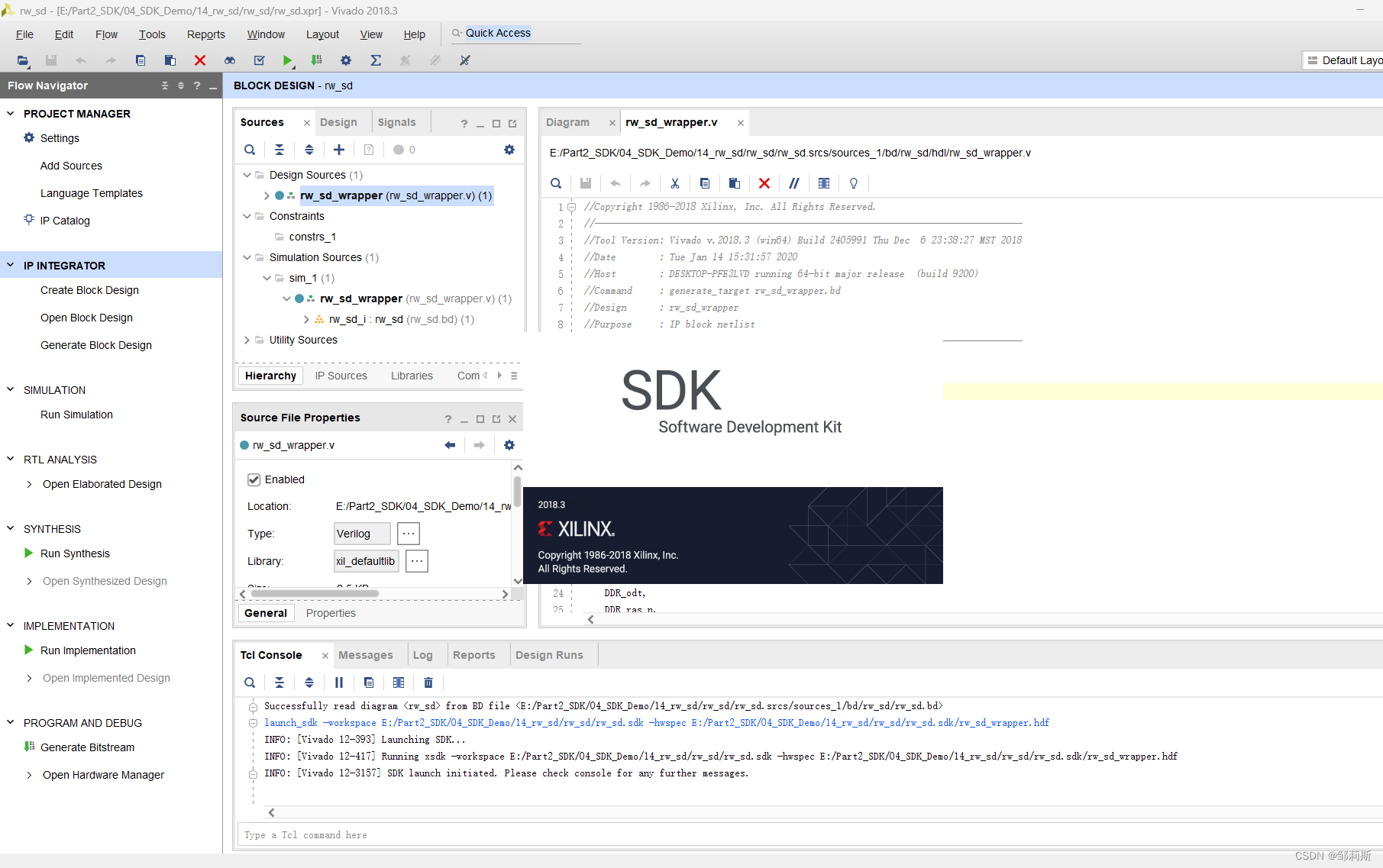Click Create Block Design
The height and width of the screenshot is (868, 1383).
(89, 290)
